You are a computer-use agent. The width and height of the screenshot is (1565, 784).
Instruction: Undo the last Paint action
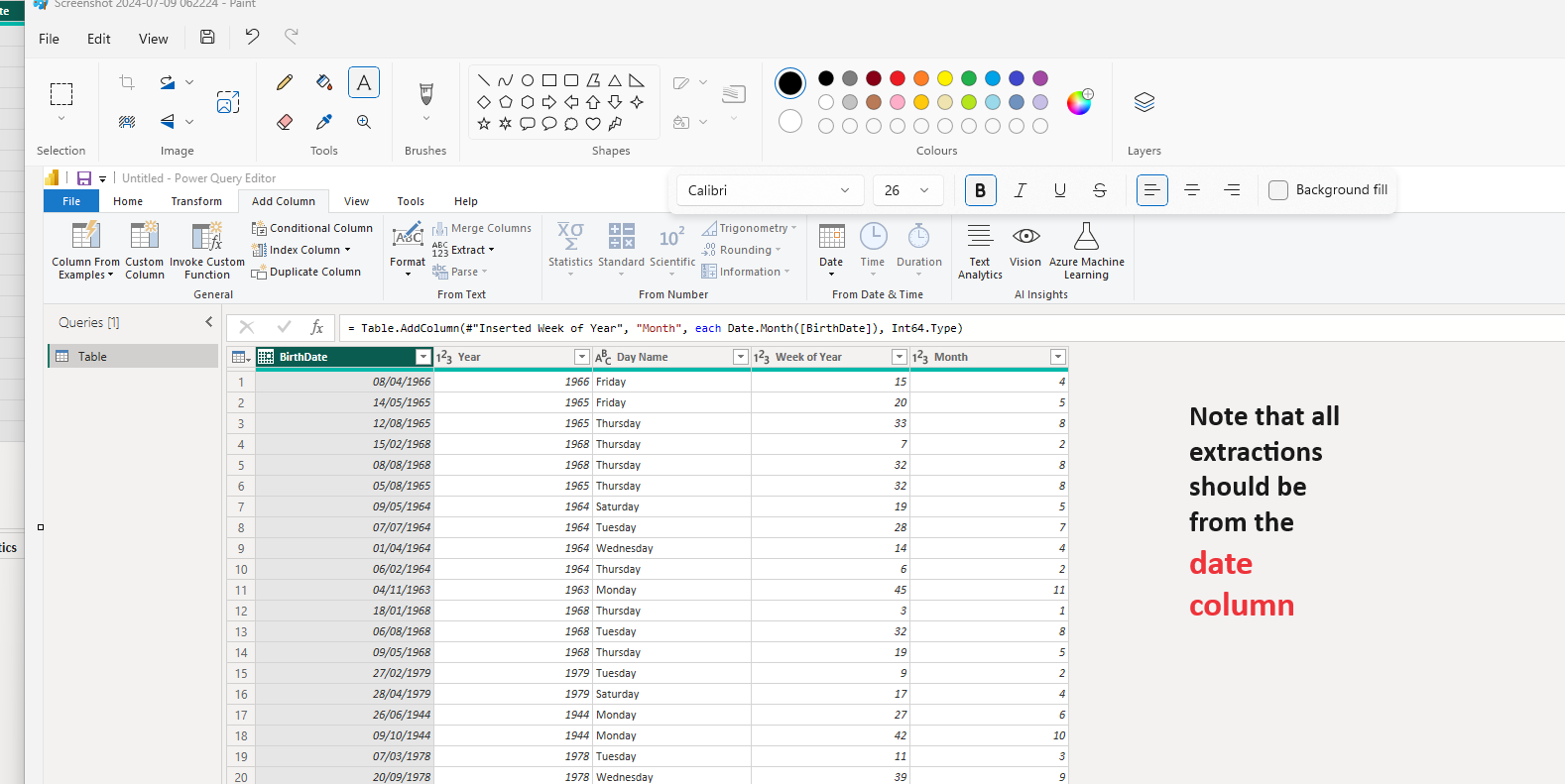(252, 37)
